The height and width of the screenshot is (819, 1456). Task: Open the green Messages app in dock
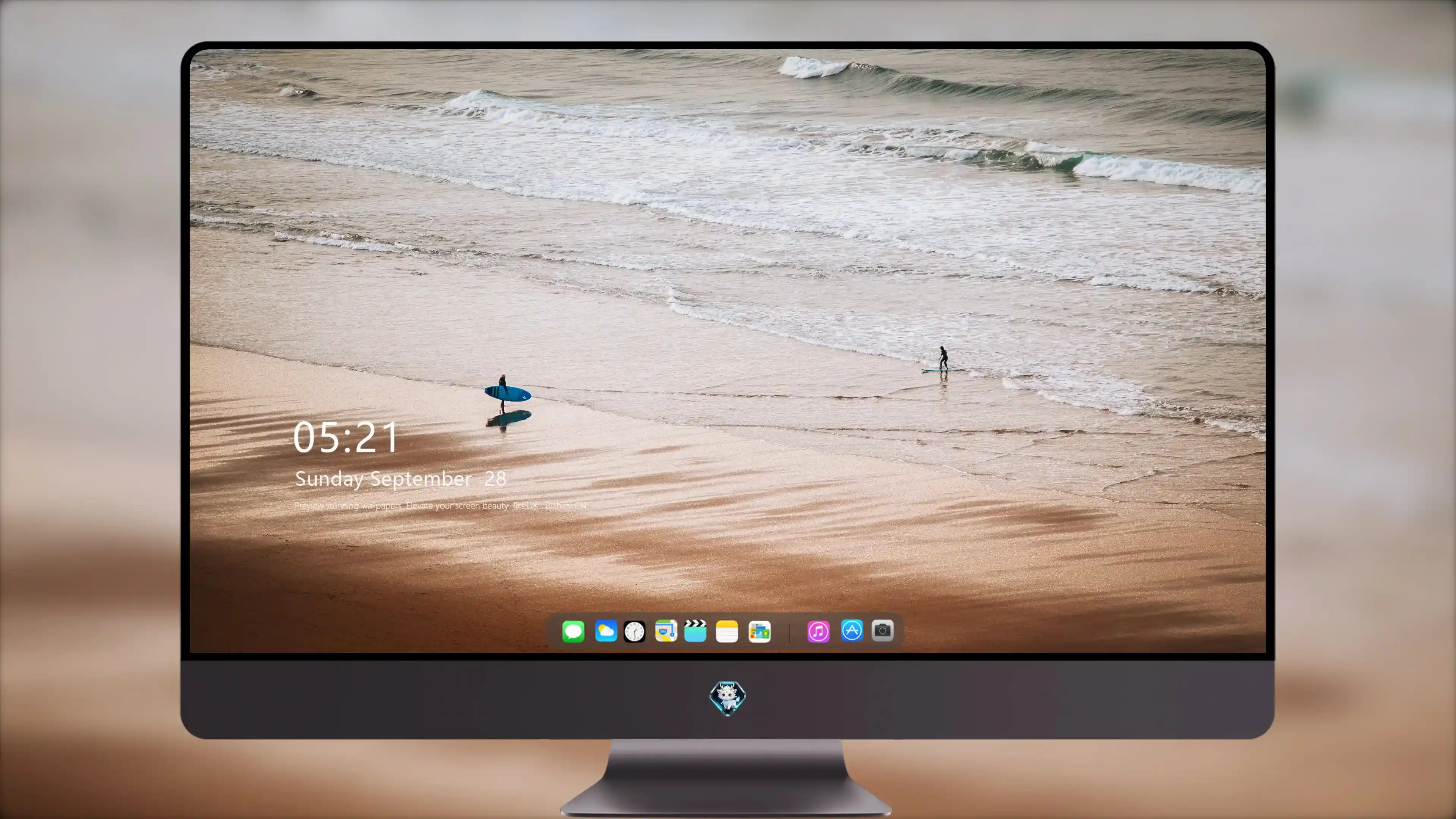click(573, 631)
